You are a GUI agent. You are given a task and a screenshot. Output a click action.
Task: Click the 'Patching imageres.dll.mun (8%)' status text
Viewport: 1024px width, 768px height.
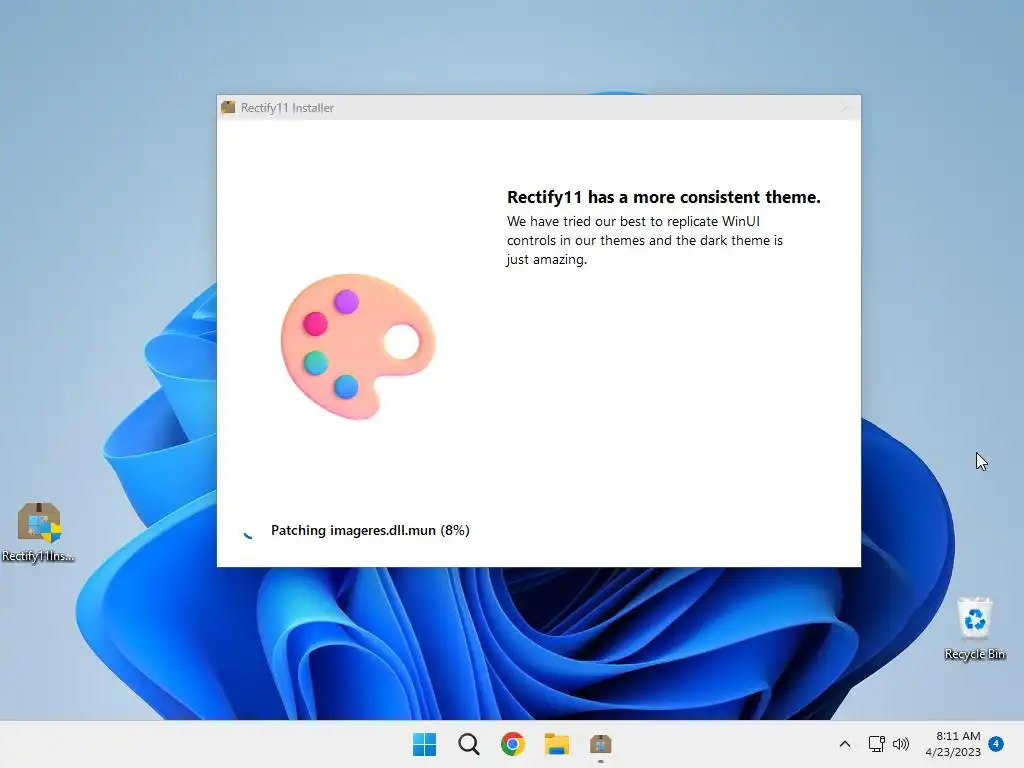click(370, 530)
